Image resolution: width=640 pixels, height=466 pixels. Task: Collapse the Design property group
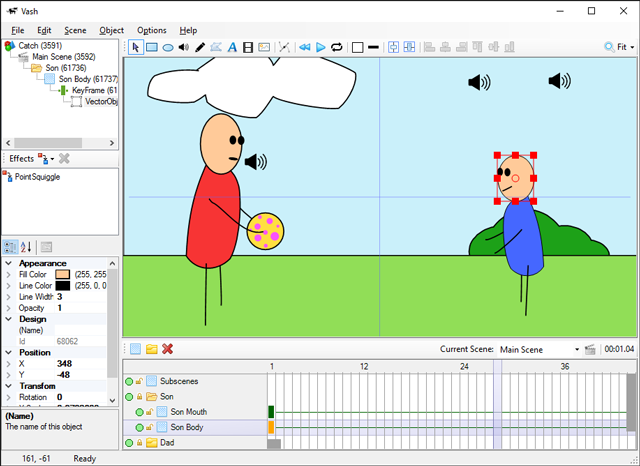pyautogui.click(x=8, y=319)
